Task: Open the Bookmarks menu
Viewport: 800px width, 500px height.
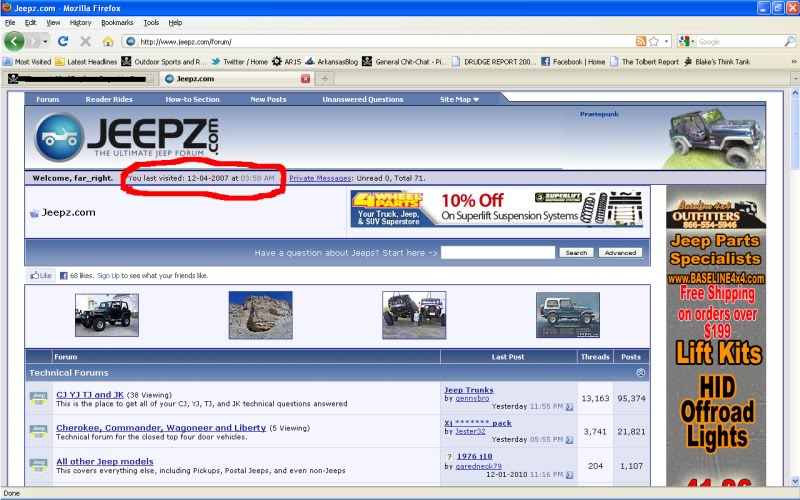Action: (116, 22)
